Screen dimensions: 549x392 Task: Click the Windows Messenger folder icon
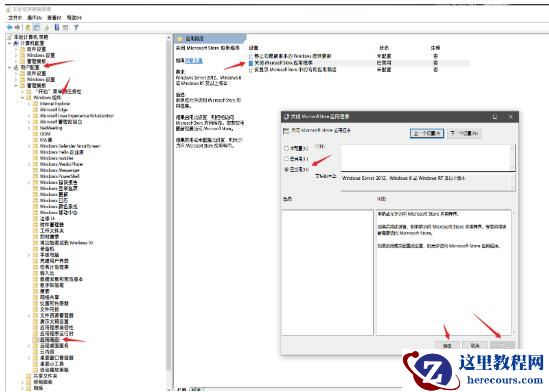coord(35,170)
